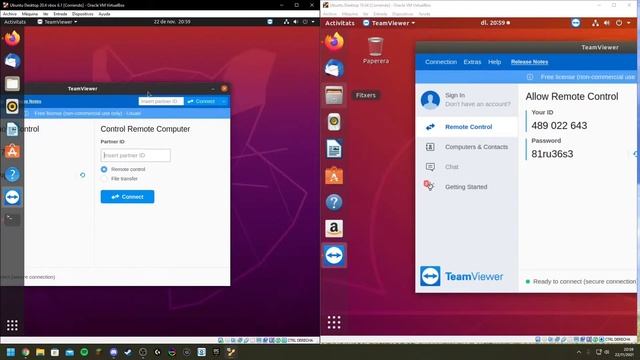Open LibreOffice Writer in right VM dock
Viewport: 640px width, 360px height.
click(334, 149)
